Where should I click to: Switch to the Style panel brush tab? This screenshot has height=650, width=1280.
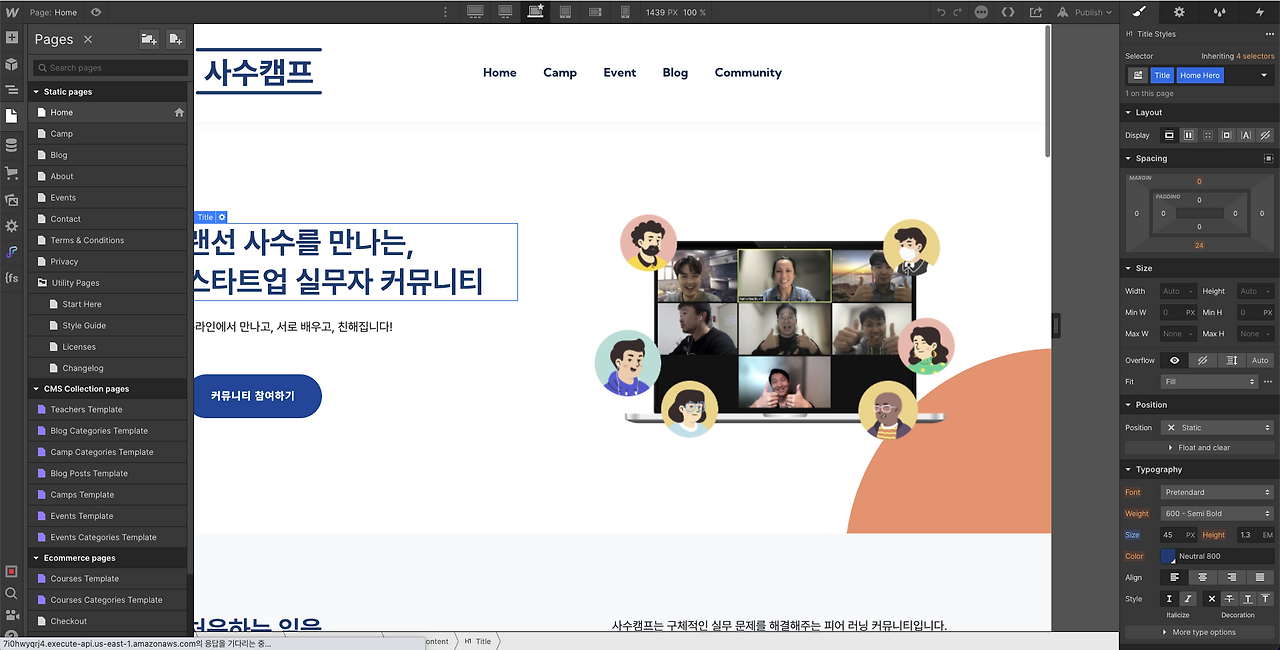tap(1139, 12)
